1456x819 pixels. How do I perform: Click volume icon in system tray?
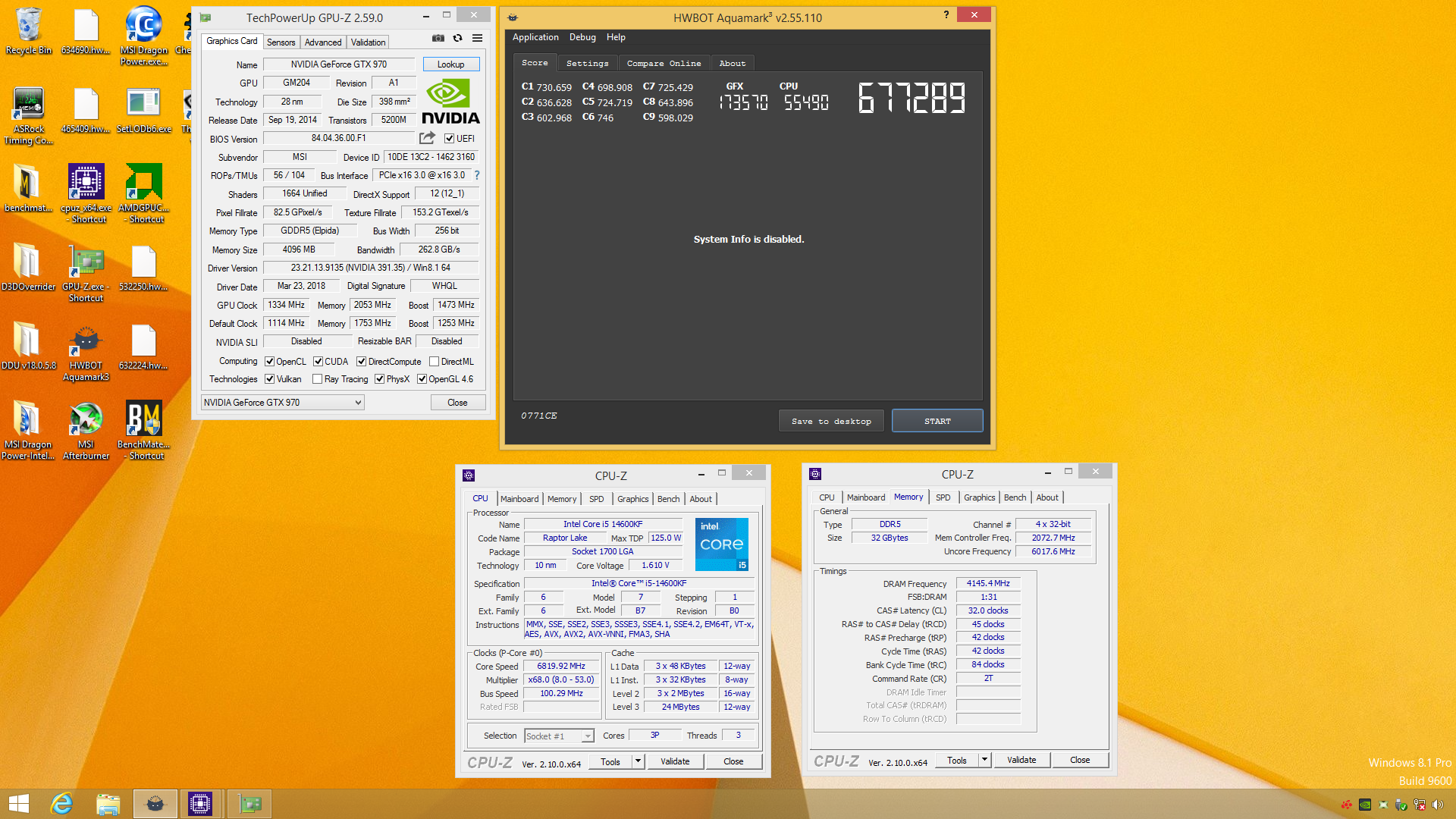tap(1438, 805)
